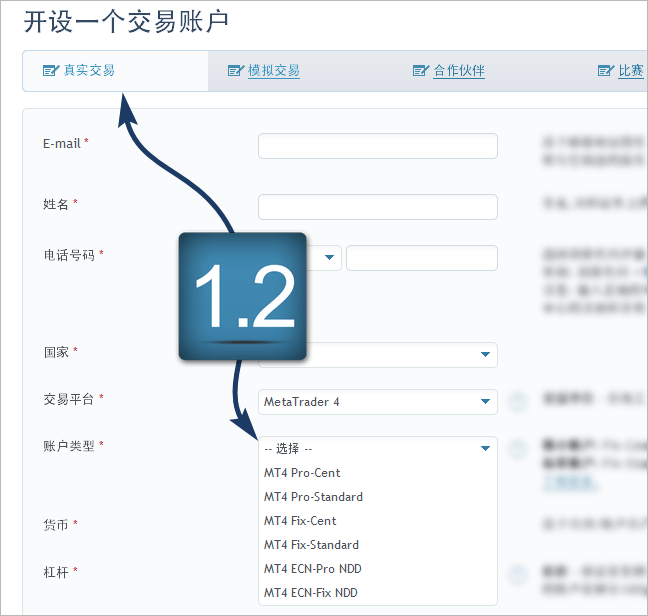Viewport: 648px width, 616px height.
Task: Collapse the 账户类型 选择 dropdown
Action: click(x=377, y=449)
